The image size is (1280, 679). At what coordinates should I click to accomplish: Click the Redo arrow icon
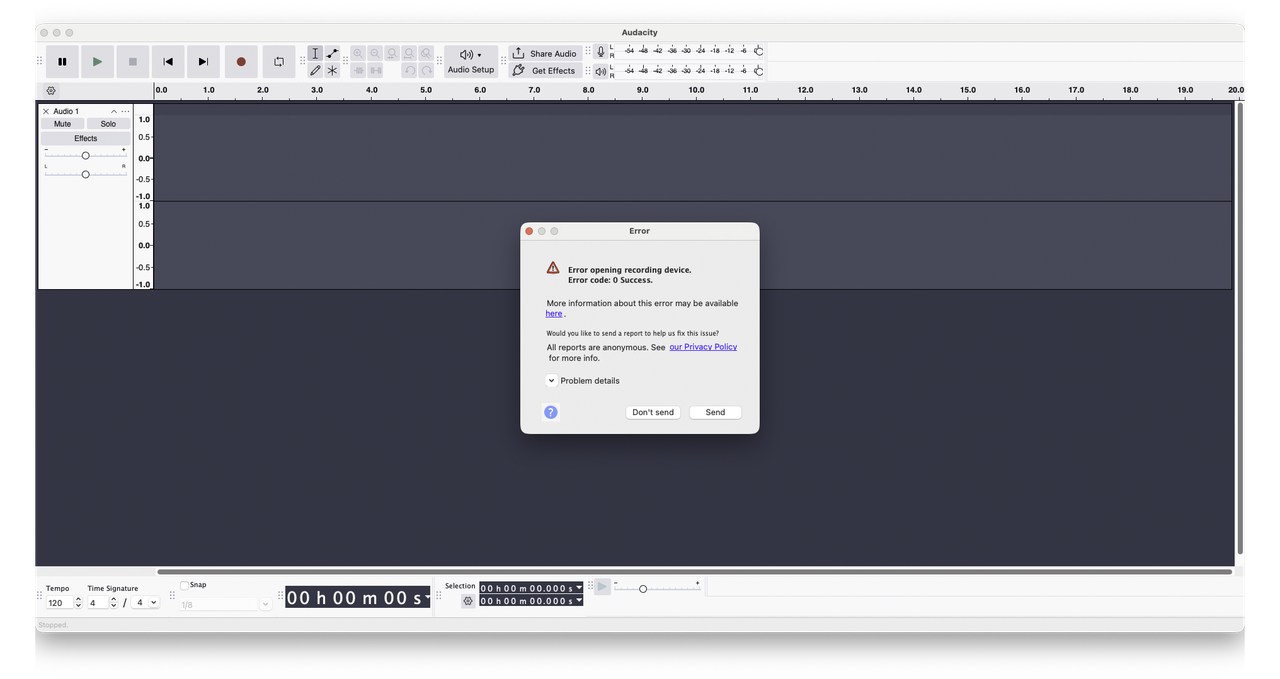click(x=426, y=71)
